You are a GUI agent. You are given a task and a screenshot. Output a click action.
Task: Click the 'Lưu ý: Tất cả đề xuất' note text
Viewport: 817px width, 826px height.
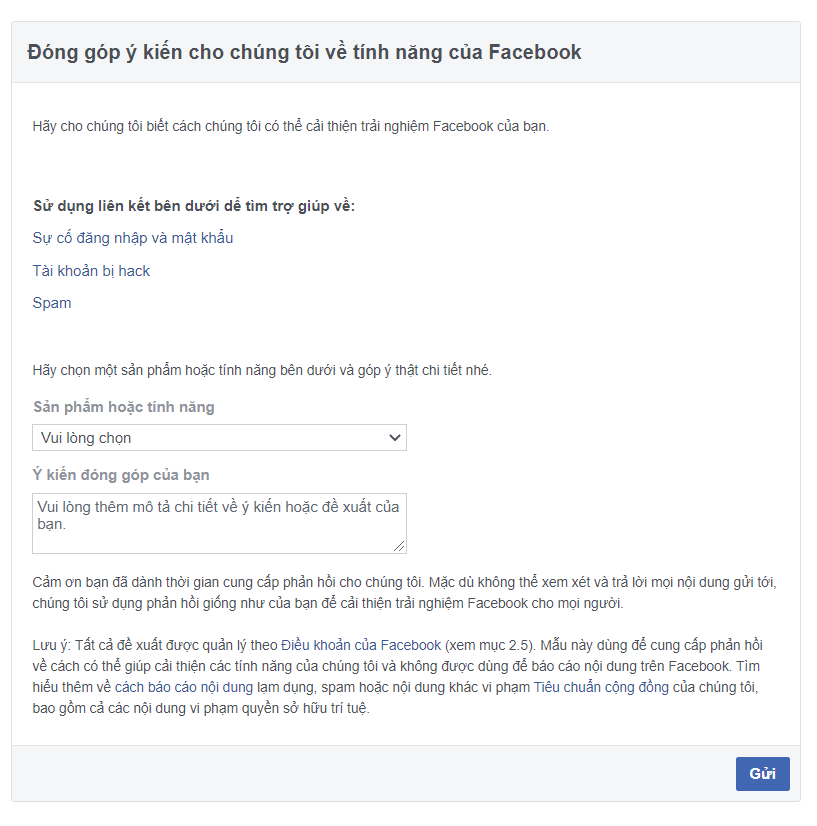398,676
